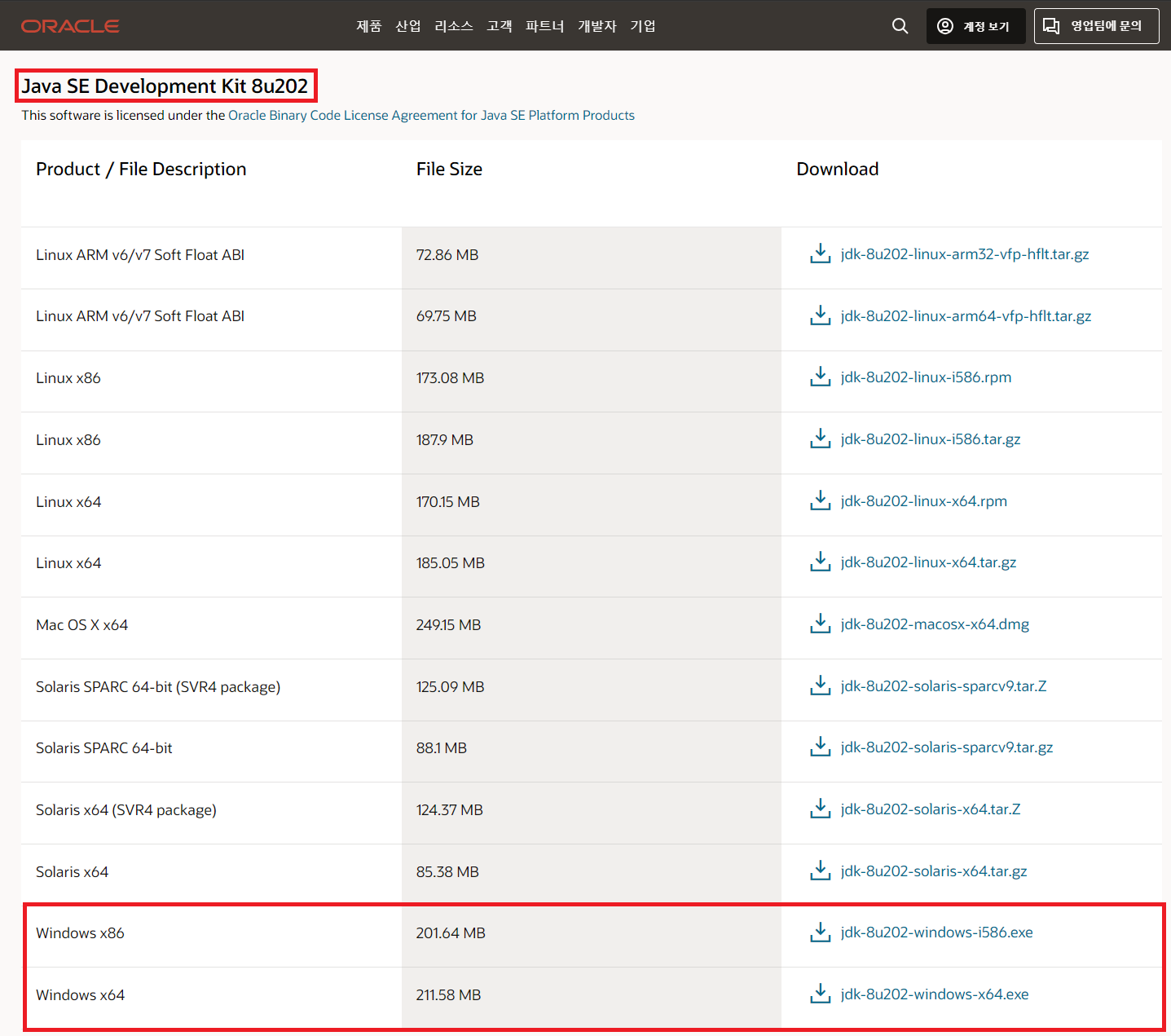Download jdk-8u202-windows-x64.exe link
The height and width of the screenshot is (1036, 1171).
[x=935, y=994]
